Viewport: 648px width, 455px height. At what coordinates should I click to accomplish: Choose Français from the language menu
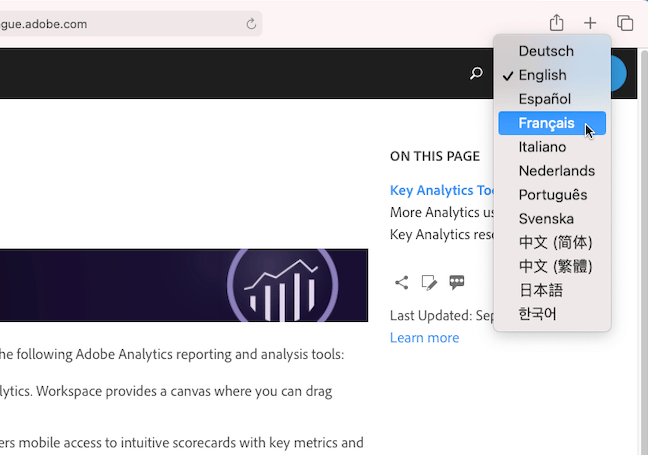click(546, 123)
